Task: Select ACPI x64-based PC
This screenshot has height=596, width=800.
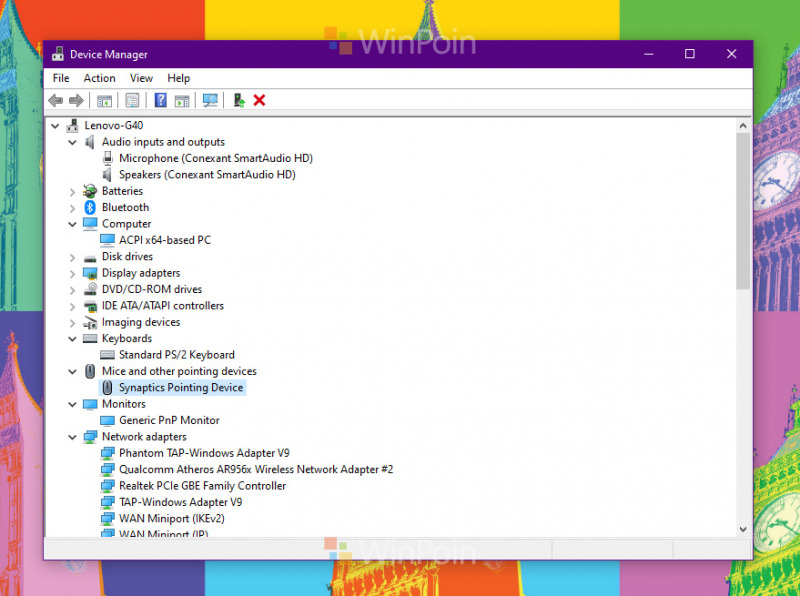Action: [165, 240]
